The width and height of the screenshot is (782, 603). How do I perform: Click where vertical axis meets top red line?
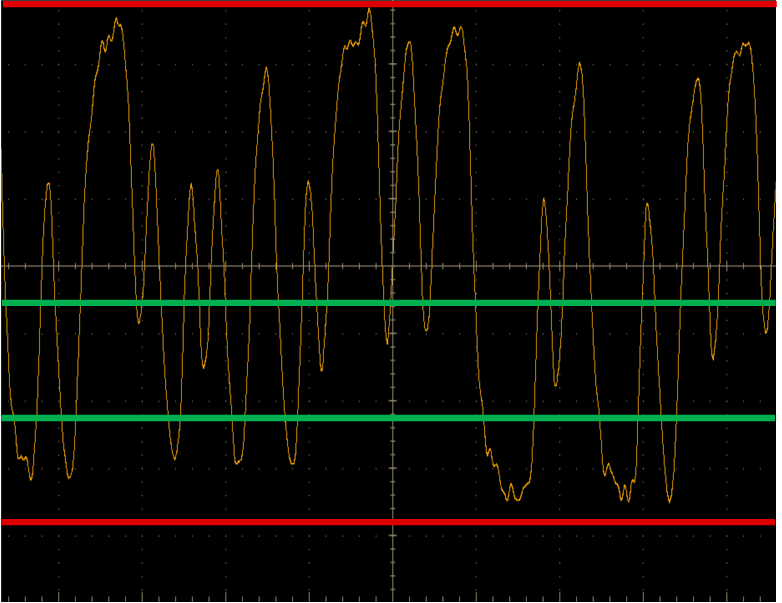click(x=393, y=4)
